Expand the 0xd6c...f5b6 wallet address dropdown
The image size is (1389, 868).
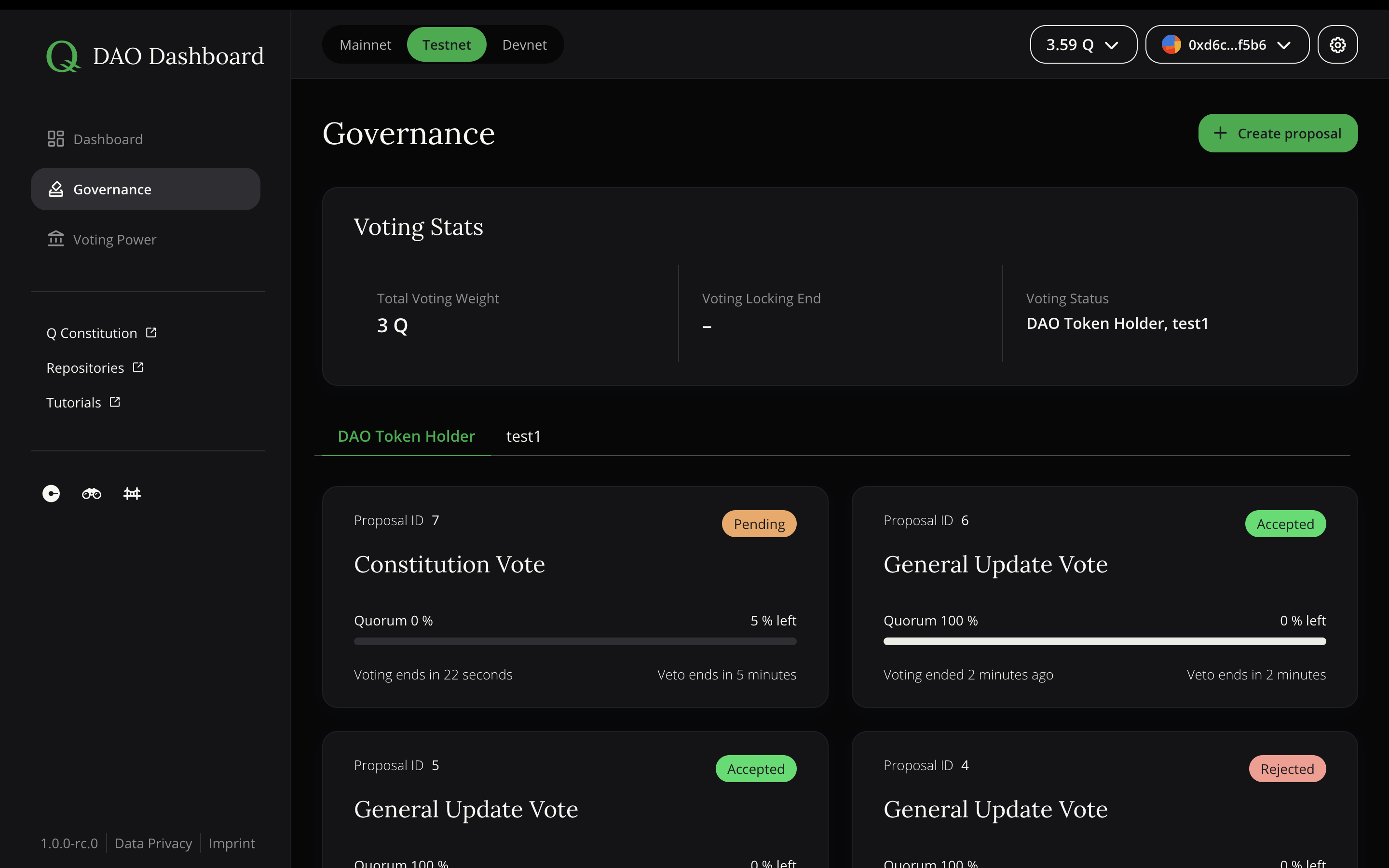[x=1227, y=45]
